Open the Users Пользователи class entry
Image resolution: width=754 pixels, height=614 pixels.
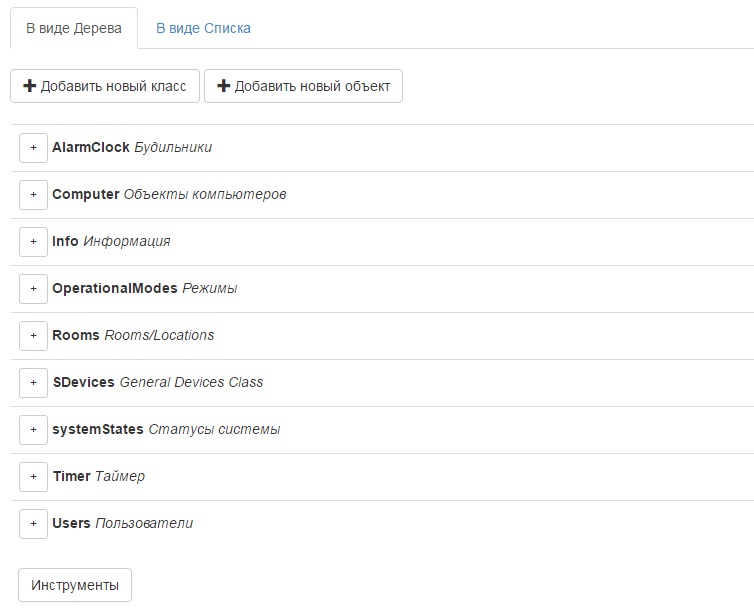coord(72,523)
